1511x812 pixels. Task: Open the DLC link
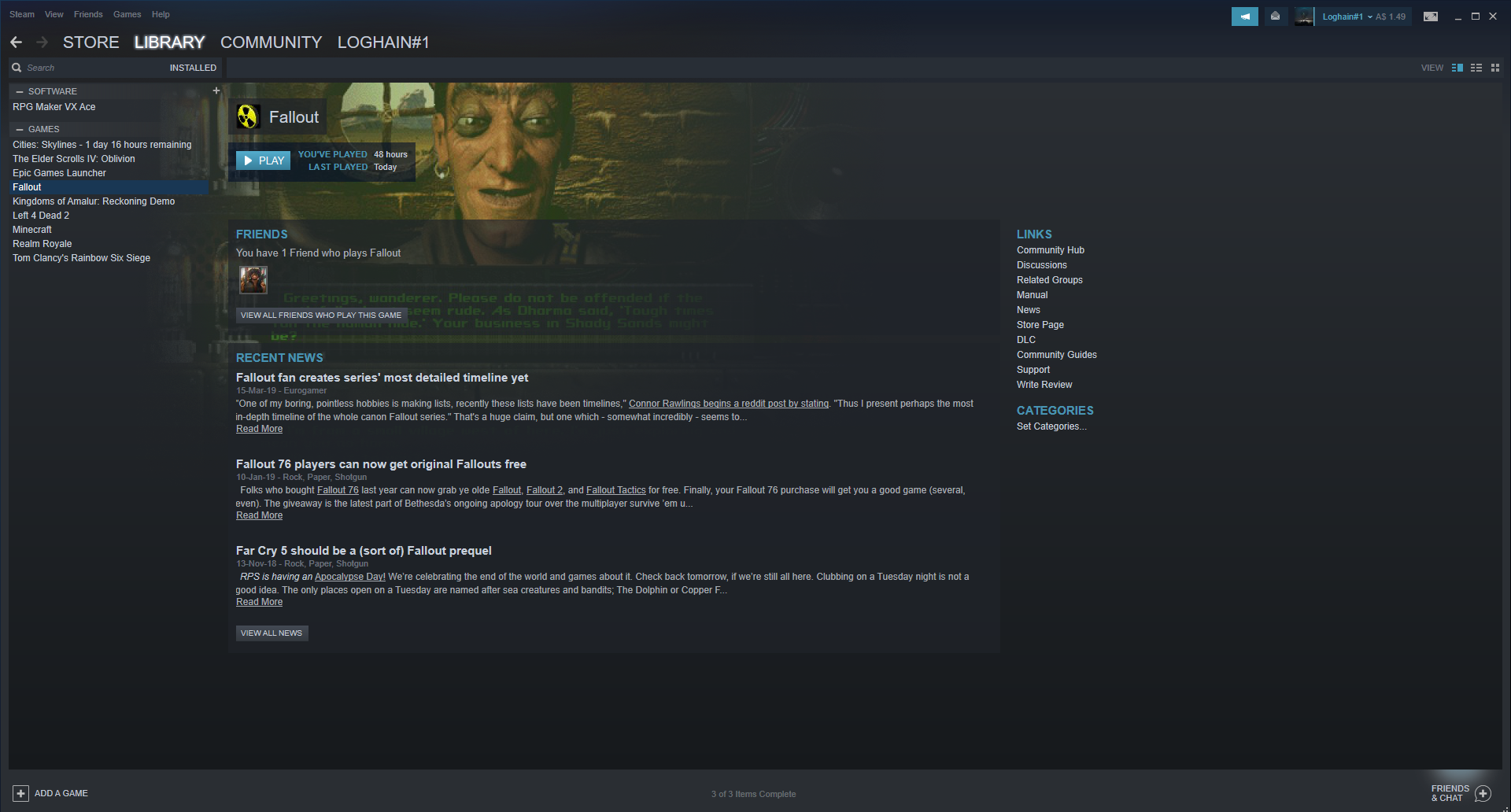point(1026,340)
